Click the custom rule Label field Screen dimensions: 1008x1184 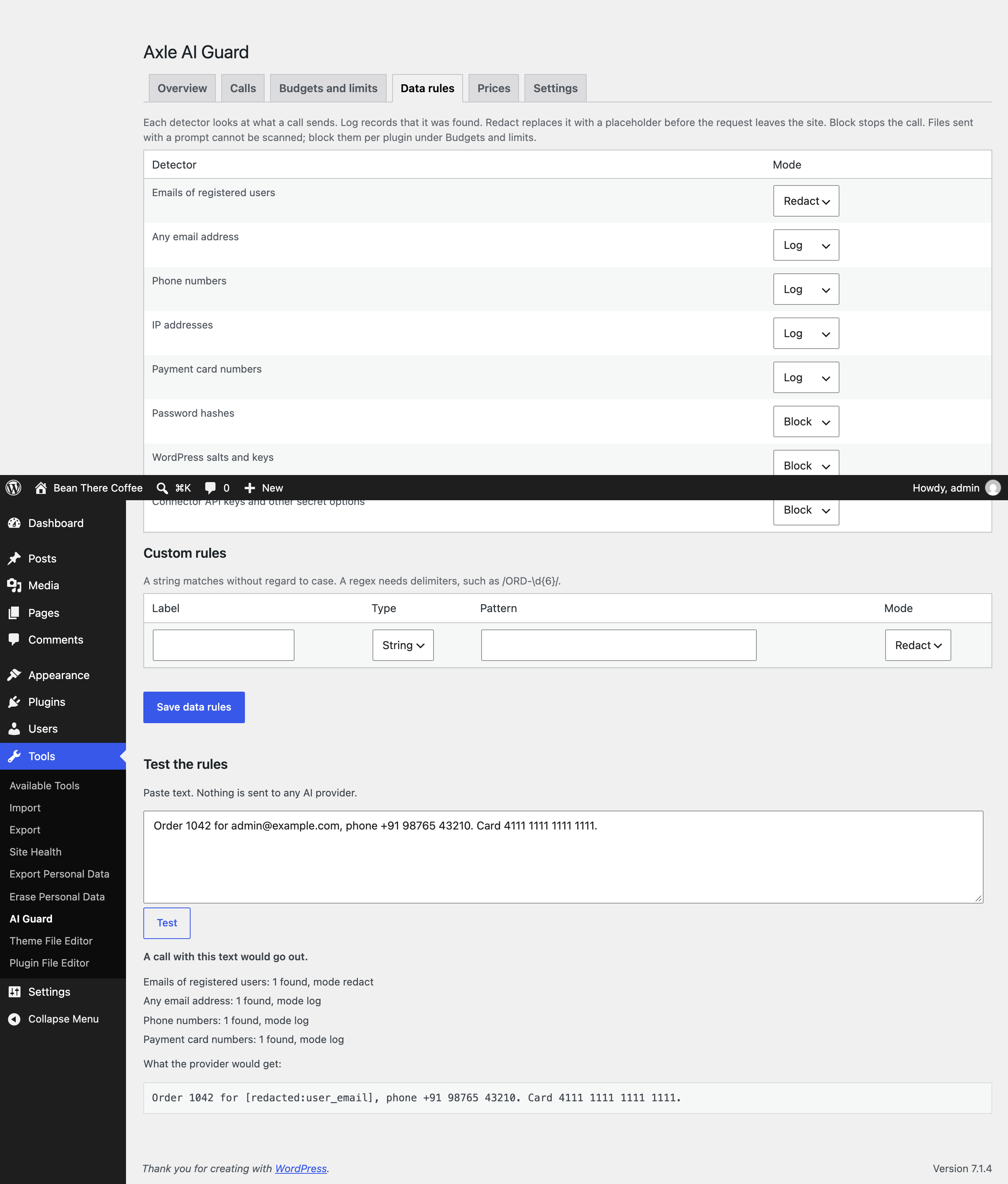click(x=223, y=645)
